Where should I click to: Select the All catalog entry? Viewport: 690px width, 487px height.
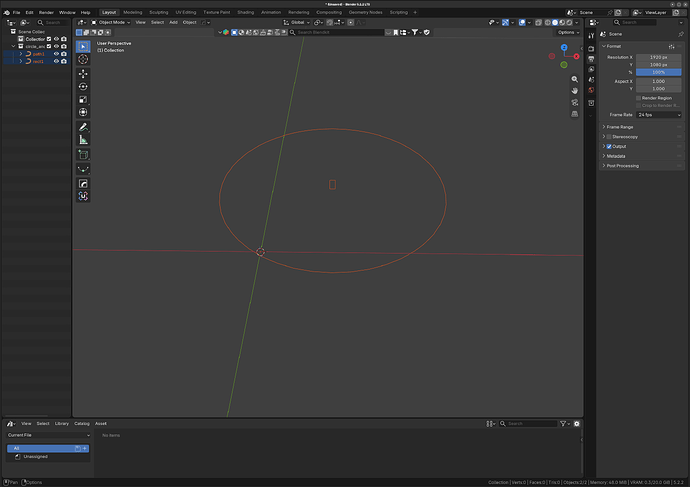click(48, 448)
